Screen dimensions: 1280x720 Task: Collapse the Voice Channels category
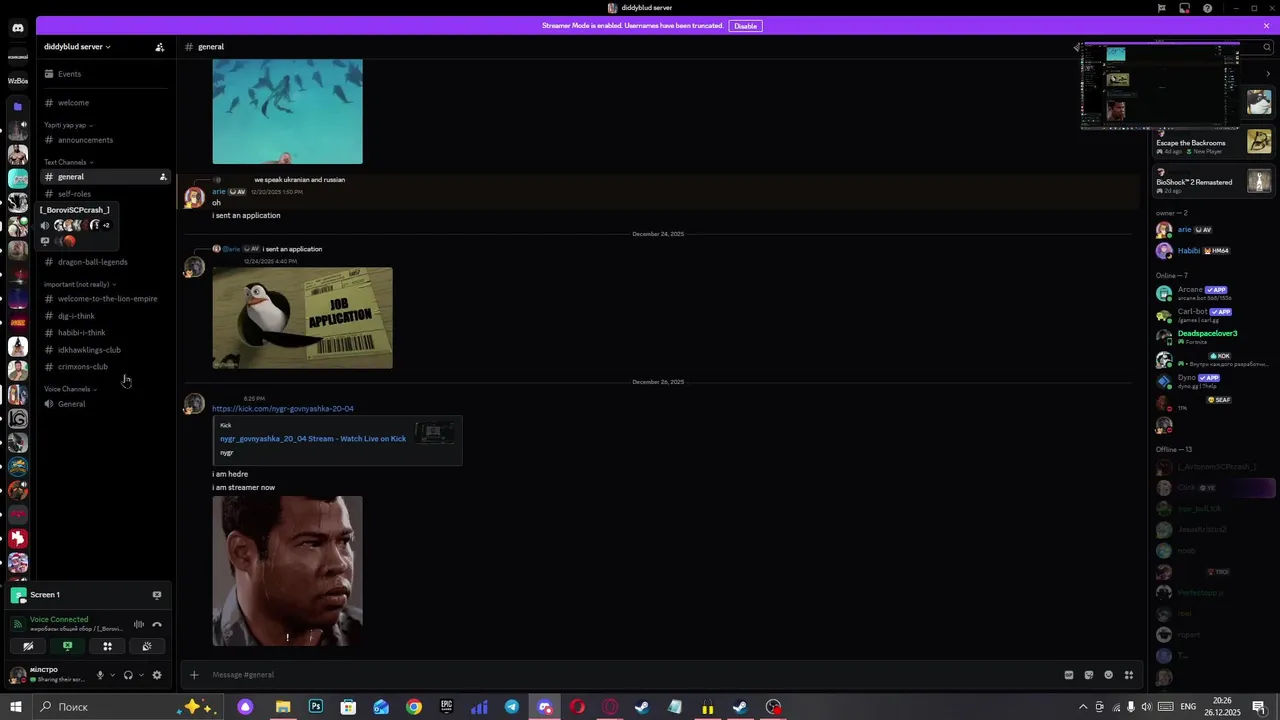click(x=70, y=389)
